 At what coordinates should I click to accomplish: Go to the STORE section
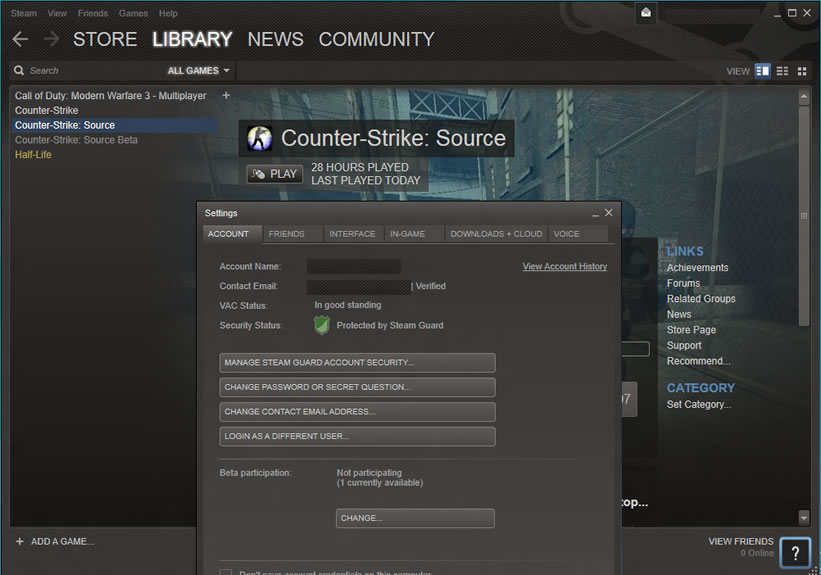click(105, 39)
